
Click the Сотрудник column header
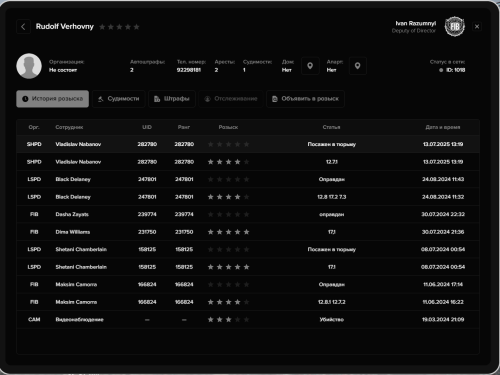point(69,127)
